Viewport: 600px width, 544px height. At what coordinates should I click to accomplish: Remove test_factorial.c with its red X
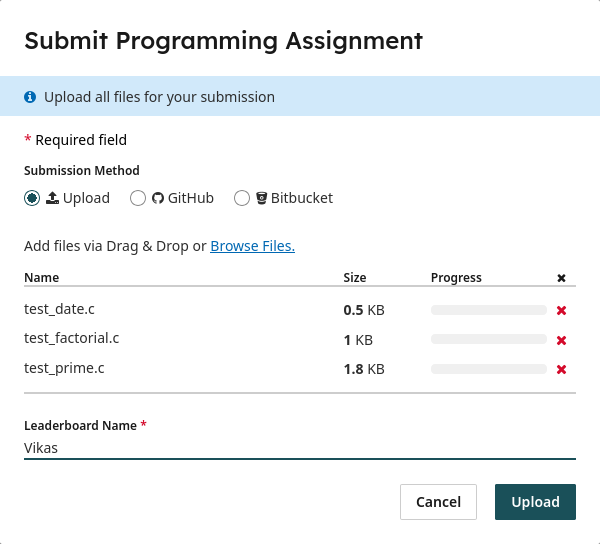[x=561, y=340]
